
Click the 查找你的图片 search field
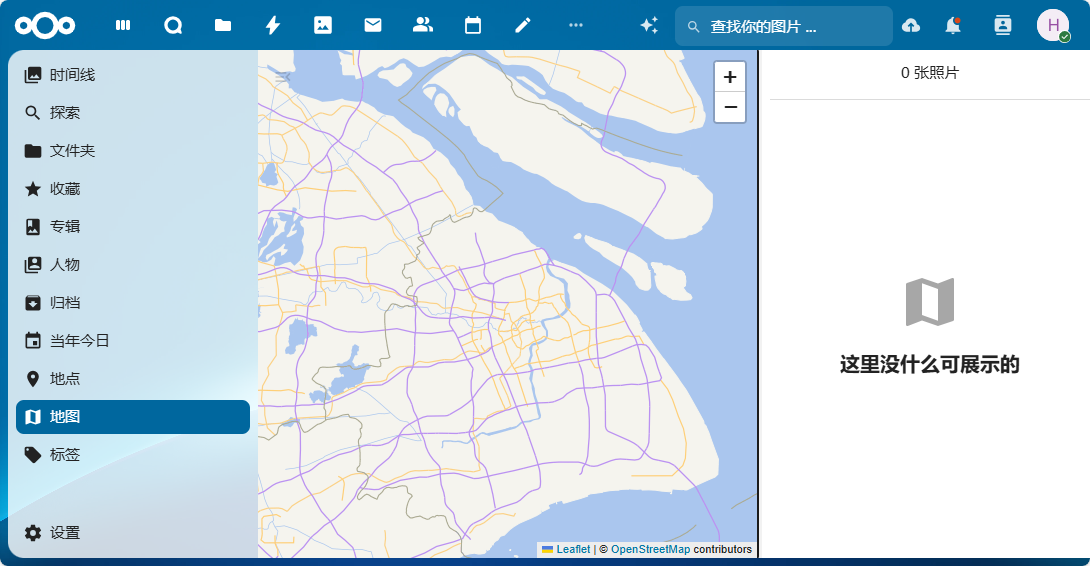pos(790,27)
